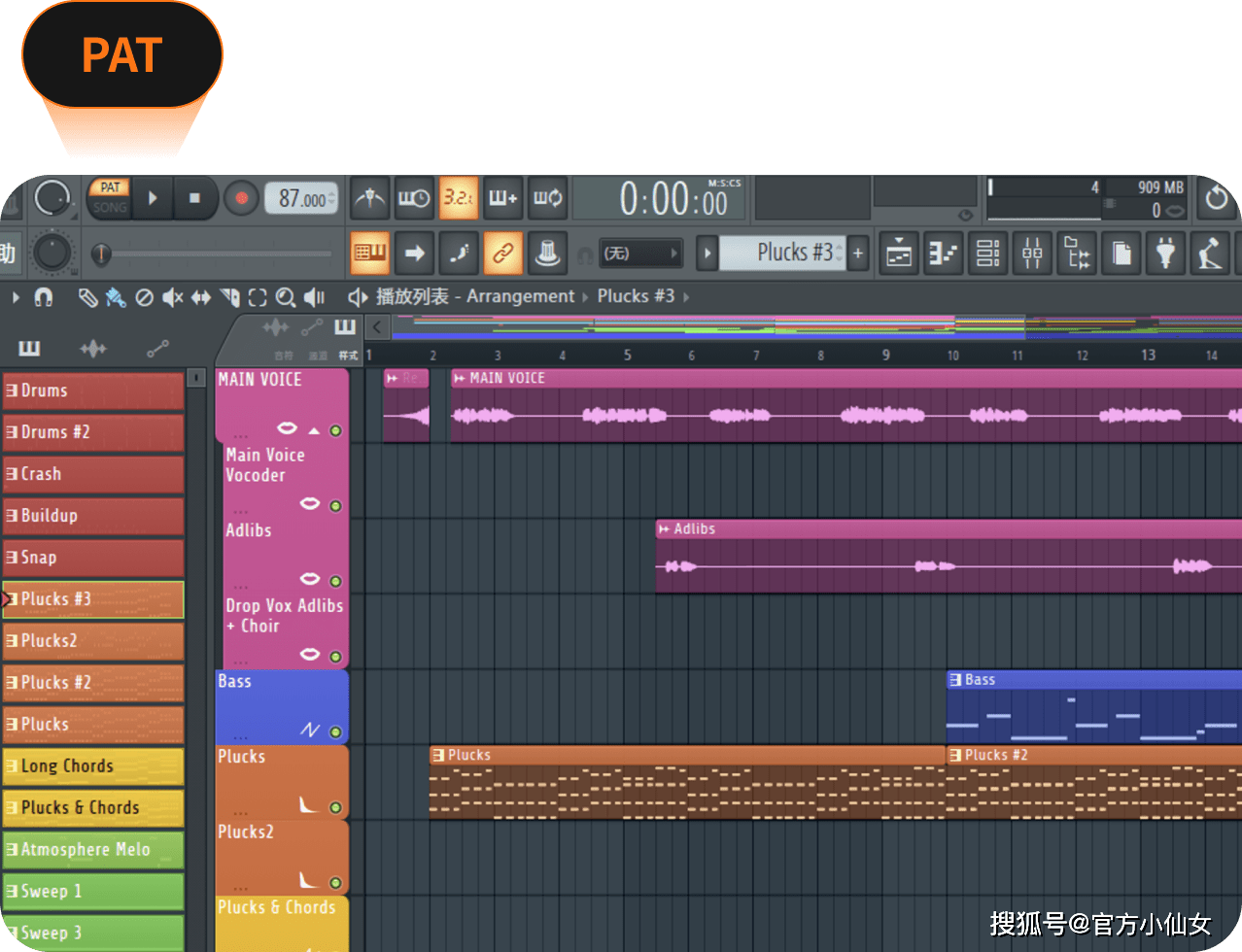Arm the record button
The height and width of the screenshot is (952, 1242).
pyautogui.click(x=240, y=198)
